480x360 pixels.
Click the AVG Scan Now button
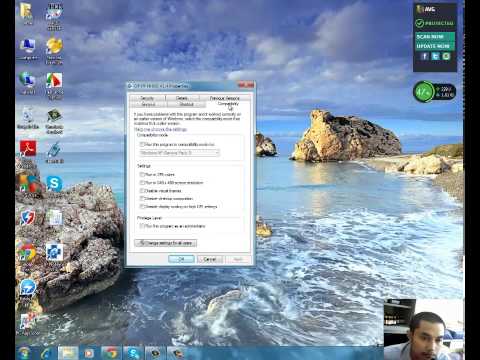click(435, 36)
